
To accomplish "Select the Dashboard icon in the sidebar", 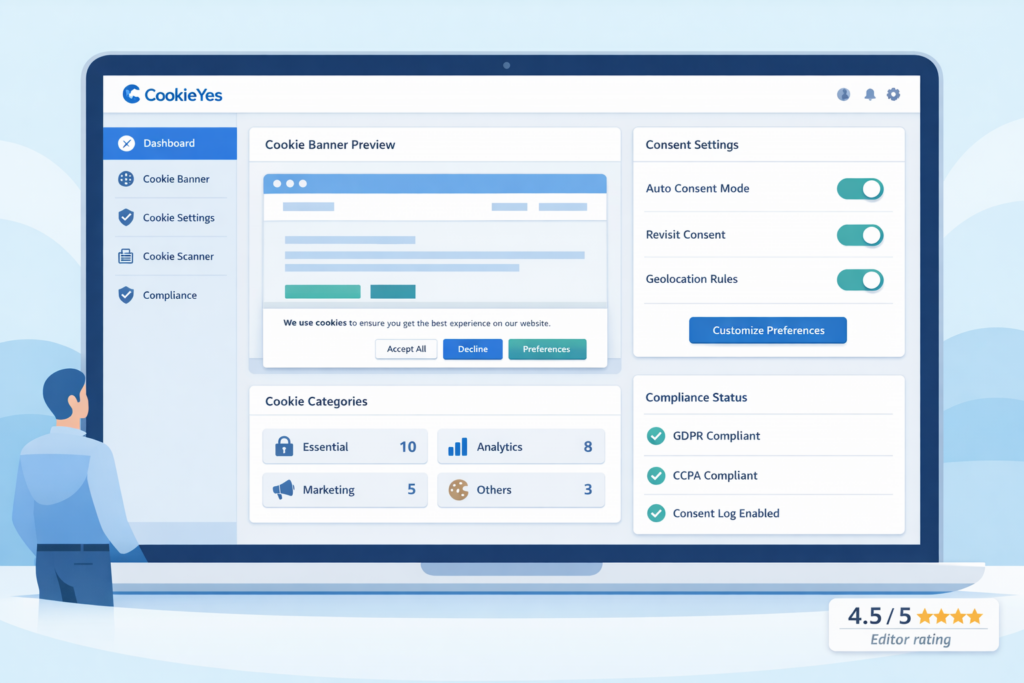I will point(126,143).
